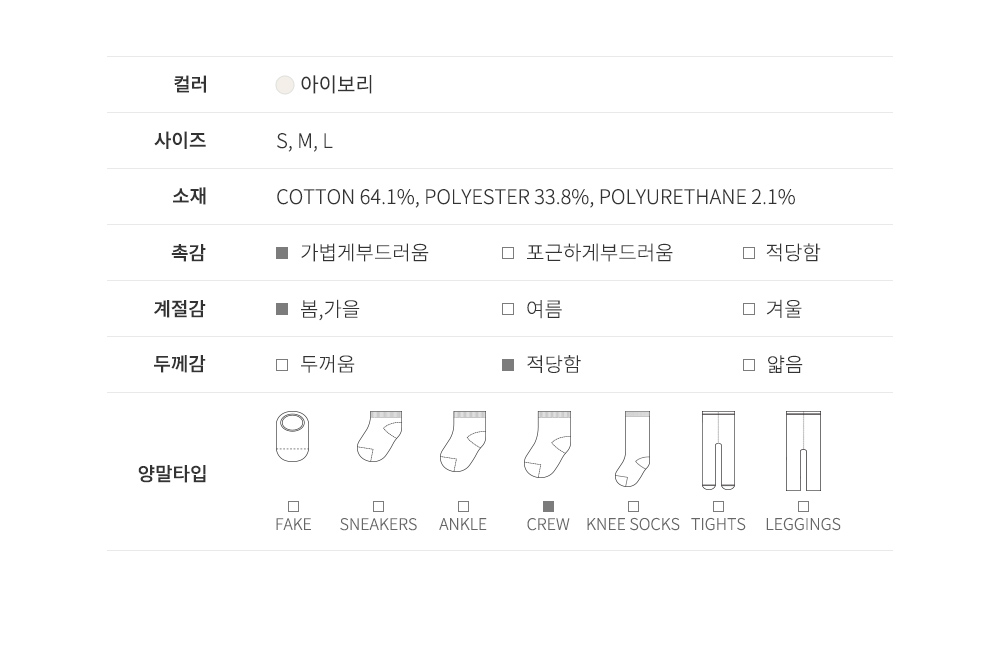Click the ivory color swatch
Image resolution: width=1000 pixels, height=653 pixels.
pyautogui.click(x=285, y=85)
